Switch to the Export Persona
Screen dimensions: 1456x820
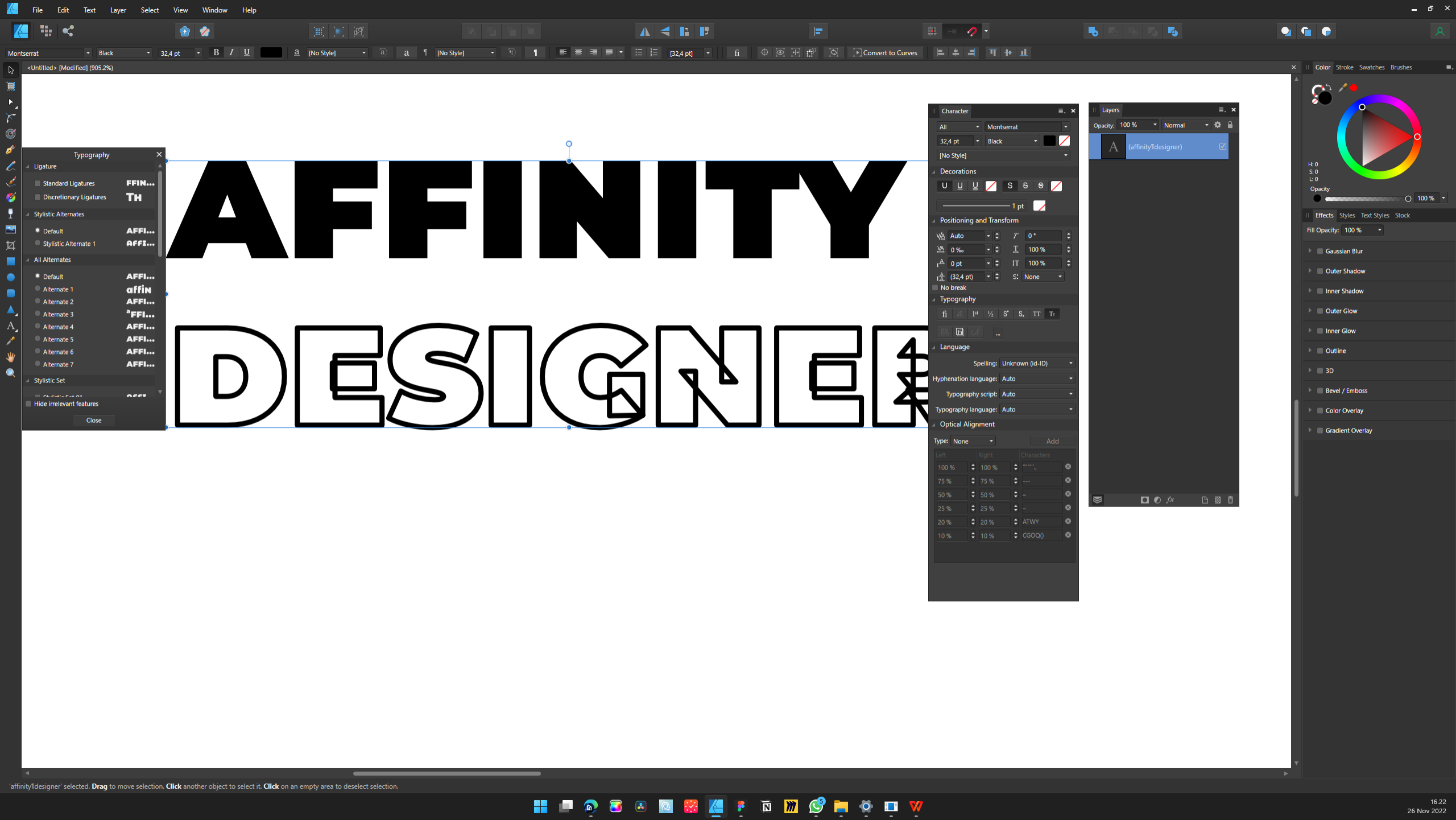68,31
